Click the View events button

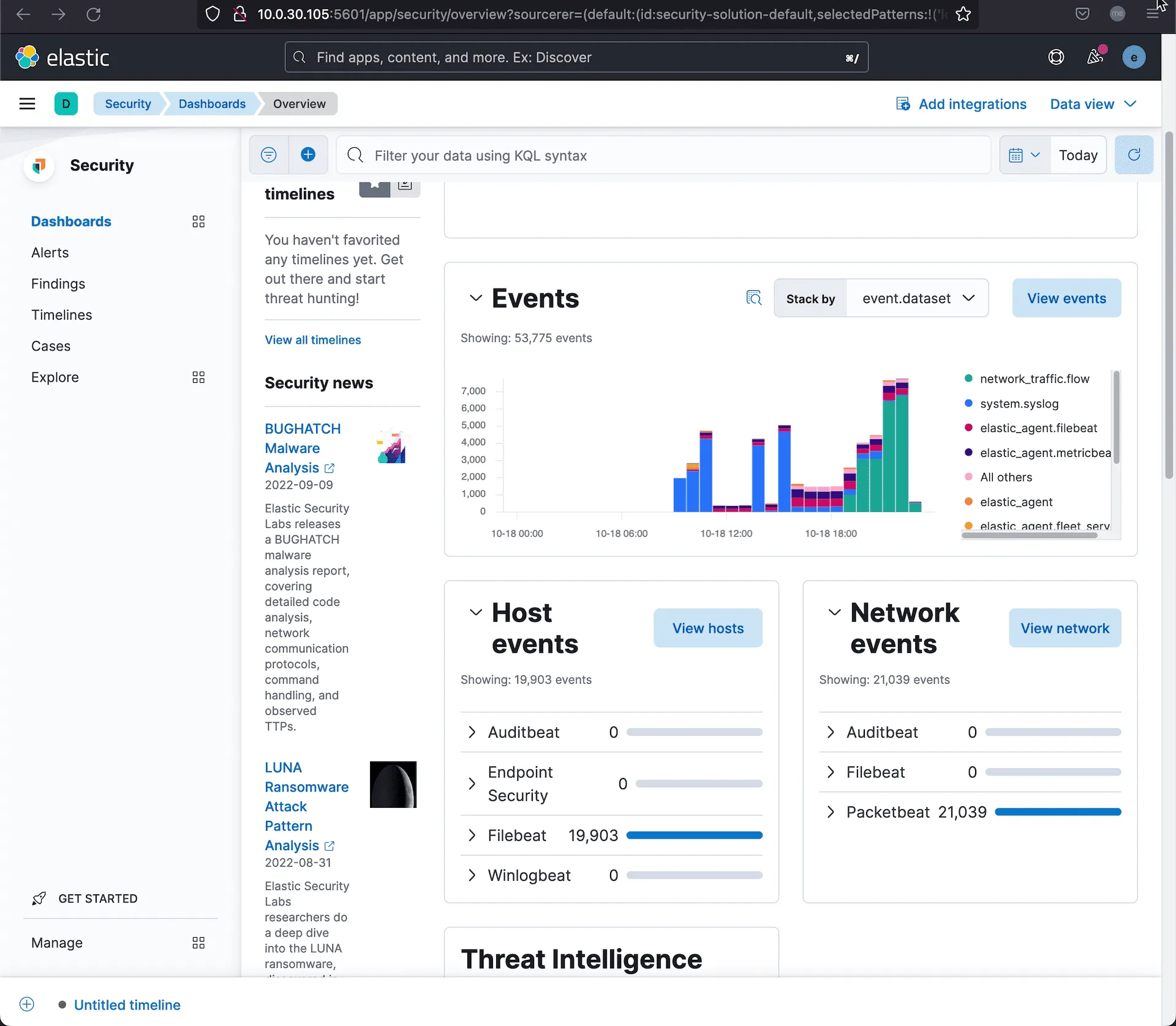pos(1066,298)
